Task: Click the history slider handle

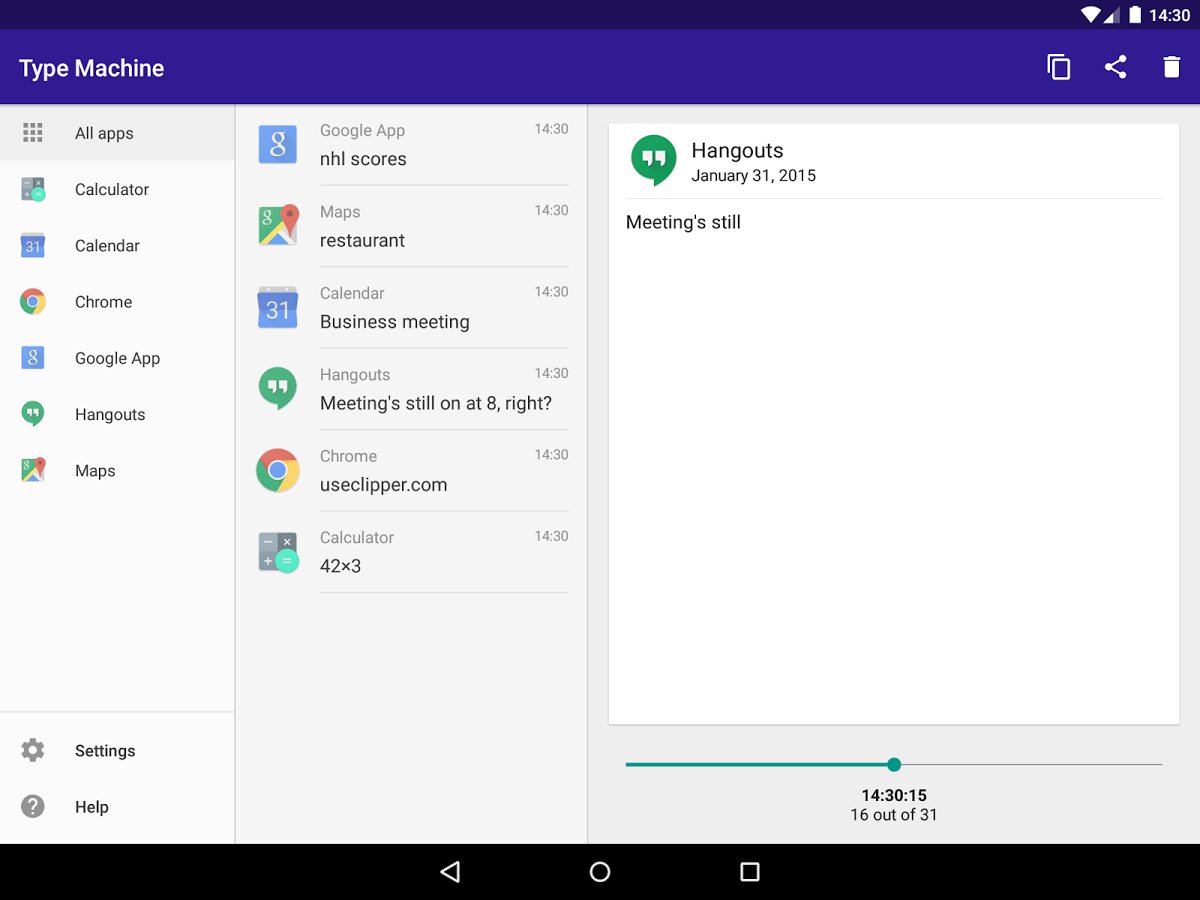Action: point(894,764)
